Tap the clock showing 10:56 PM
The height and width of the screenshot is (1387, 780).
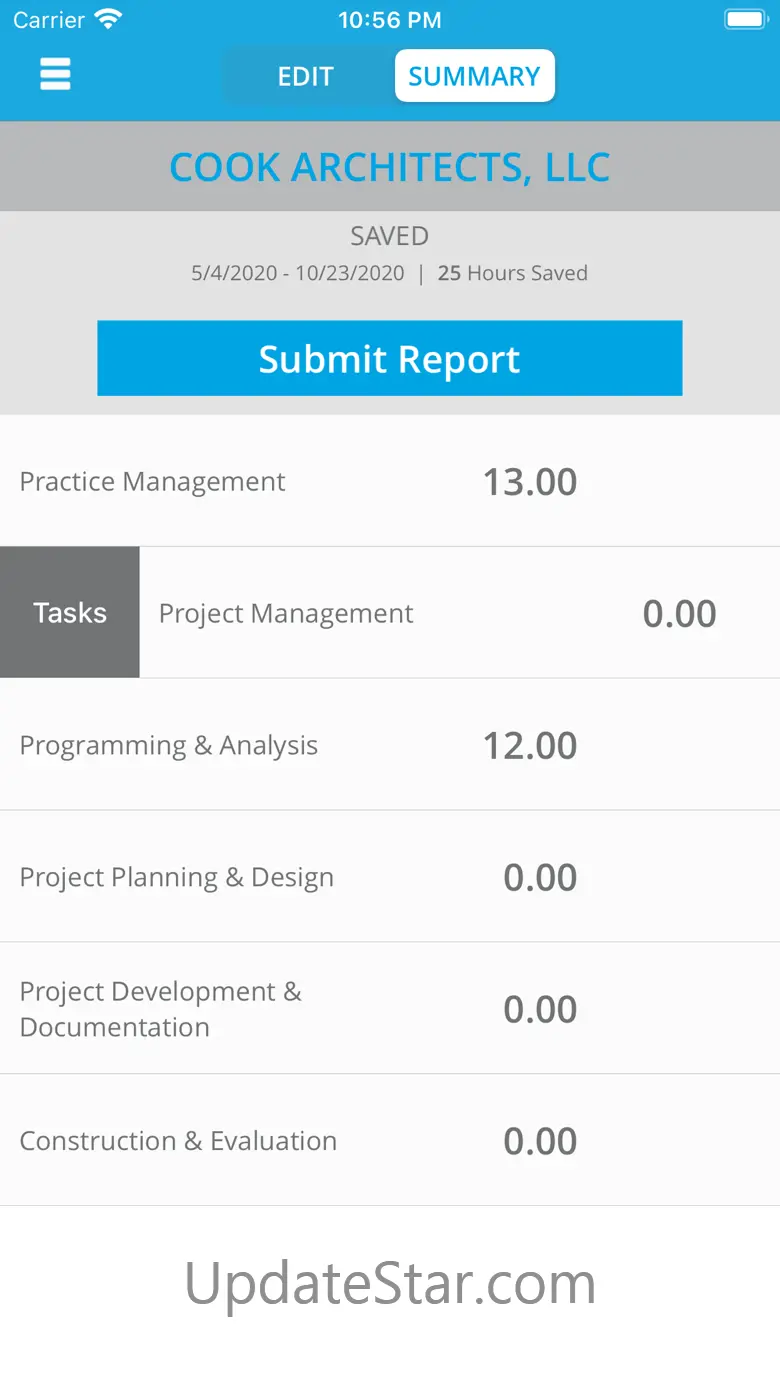390,19
